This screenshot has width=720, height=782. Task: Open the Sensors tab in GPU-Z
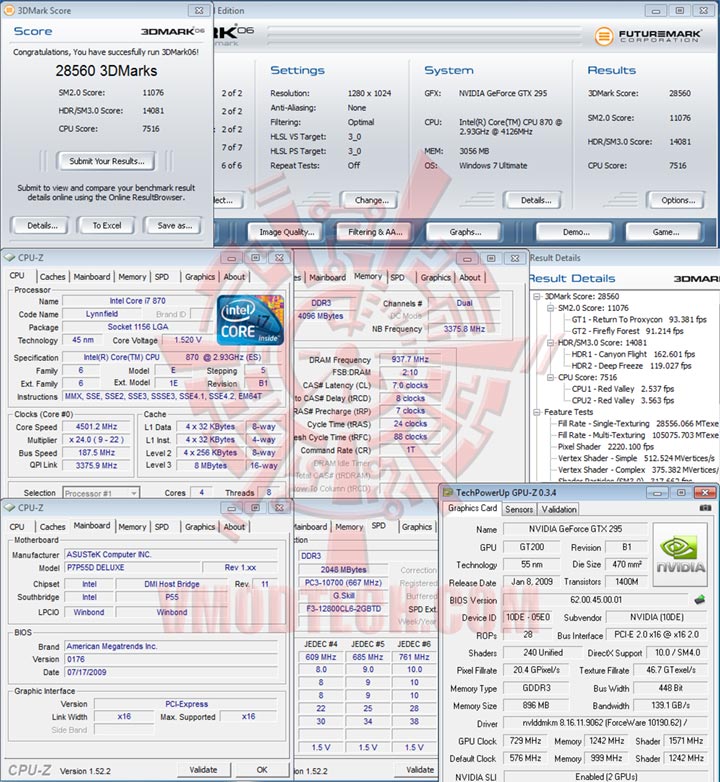(x=519, y=509)
